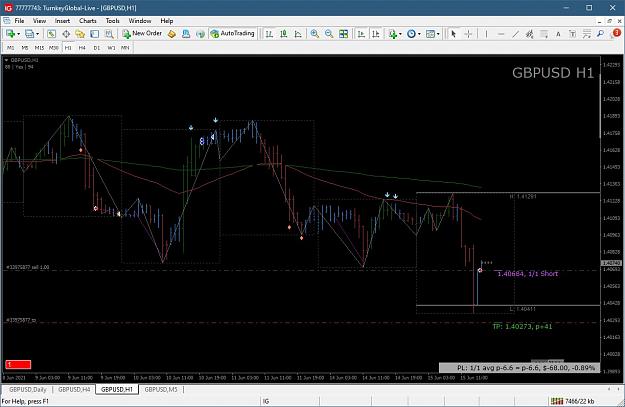Open notifications with red badge icon

pos(616,33)
